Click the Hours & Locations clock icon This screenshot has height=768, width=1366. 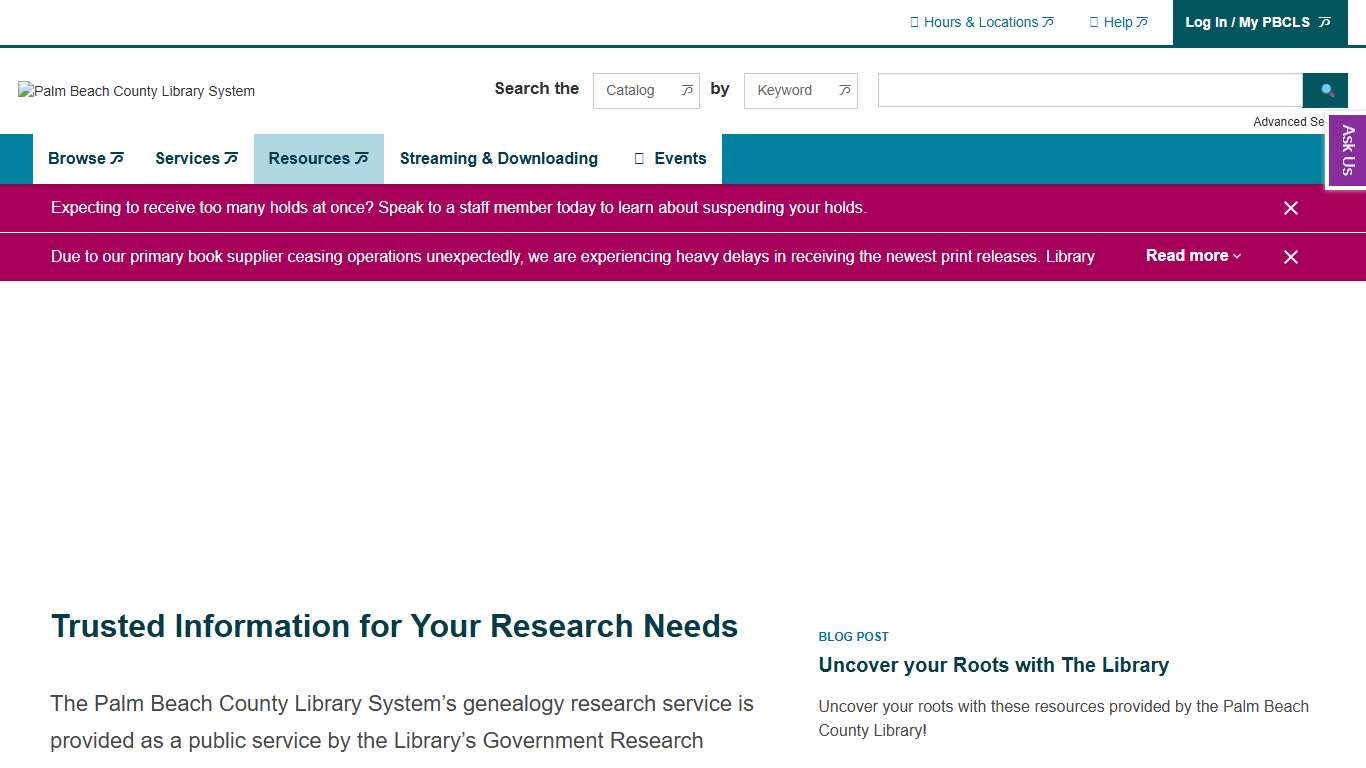[913, 22]
